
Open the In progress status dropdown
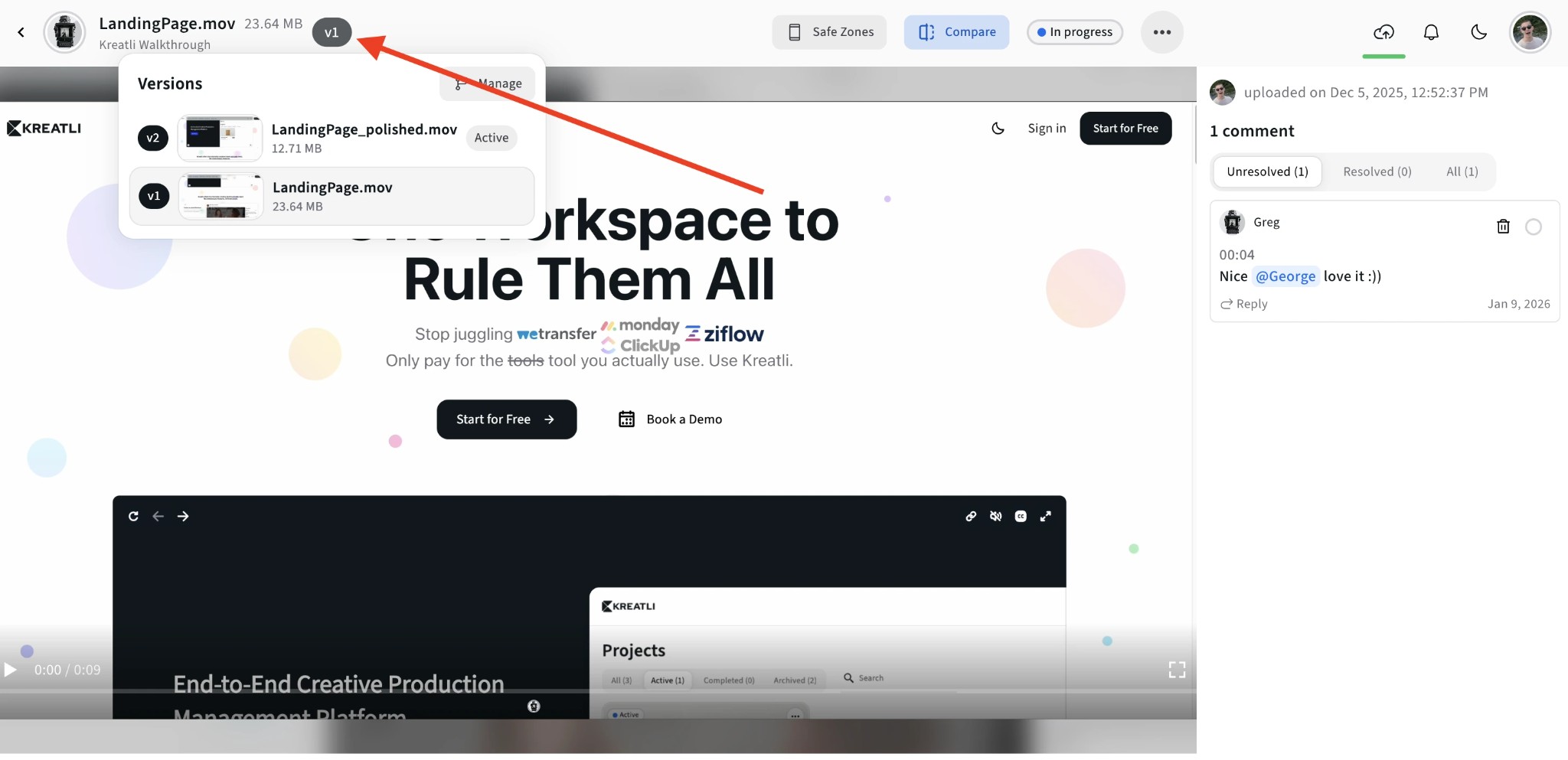pos(1074,32)
